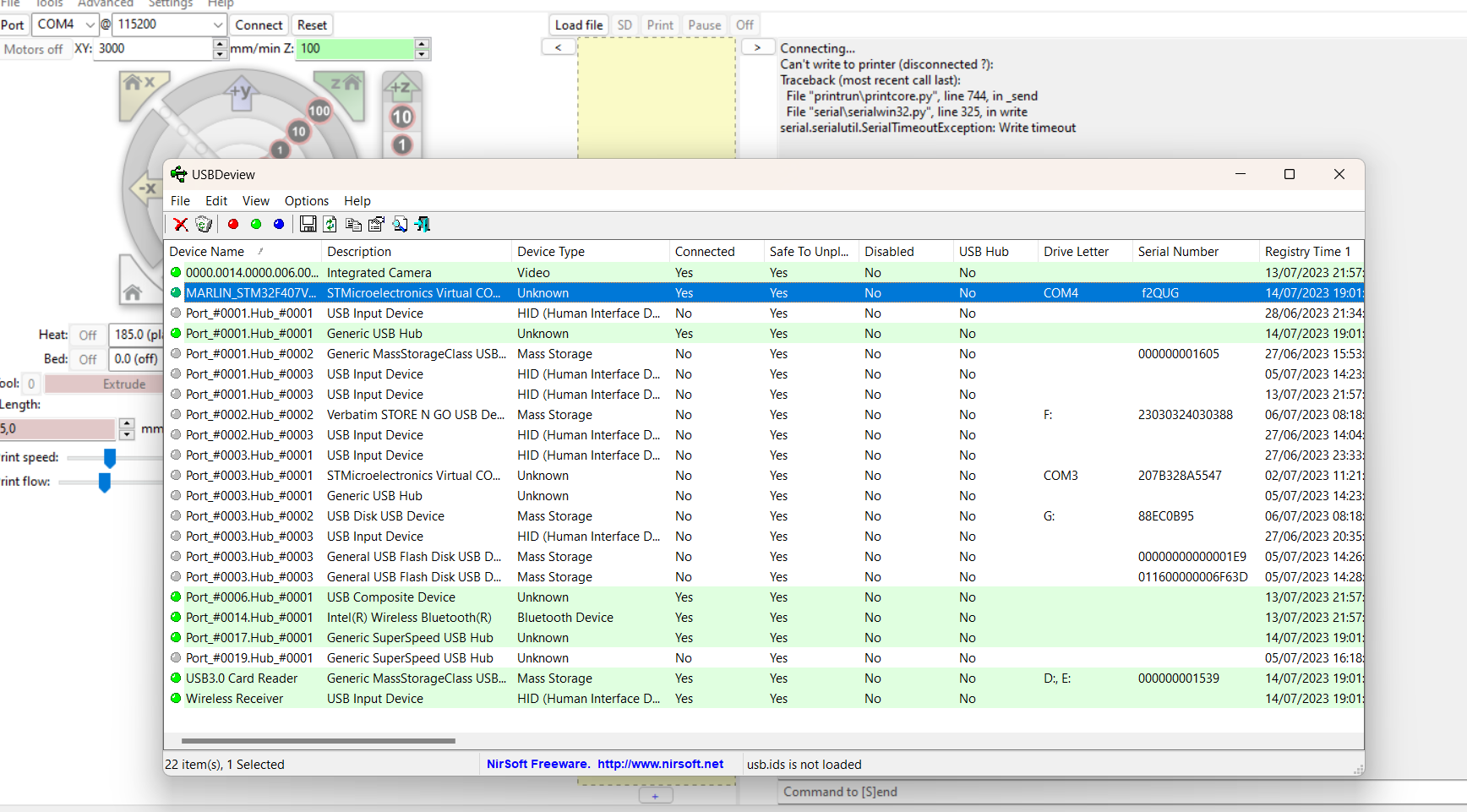The height and width of the screenshot is (812, 1467).
Task: Open the nirsoft.net link
Action: click(660, 764)
